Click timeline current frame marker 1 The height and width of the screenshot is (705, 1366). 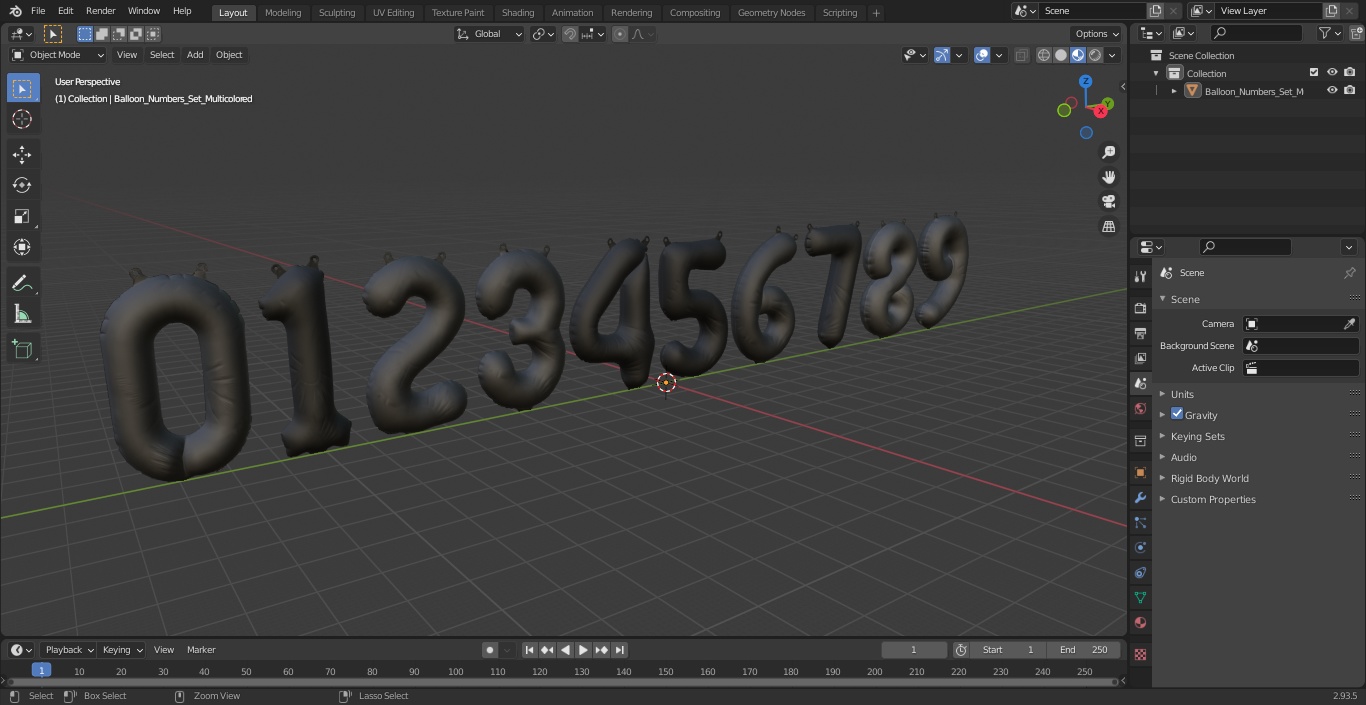coord(41,670)
